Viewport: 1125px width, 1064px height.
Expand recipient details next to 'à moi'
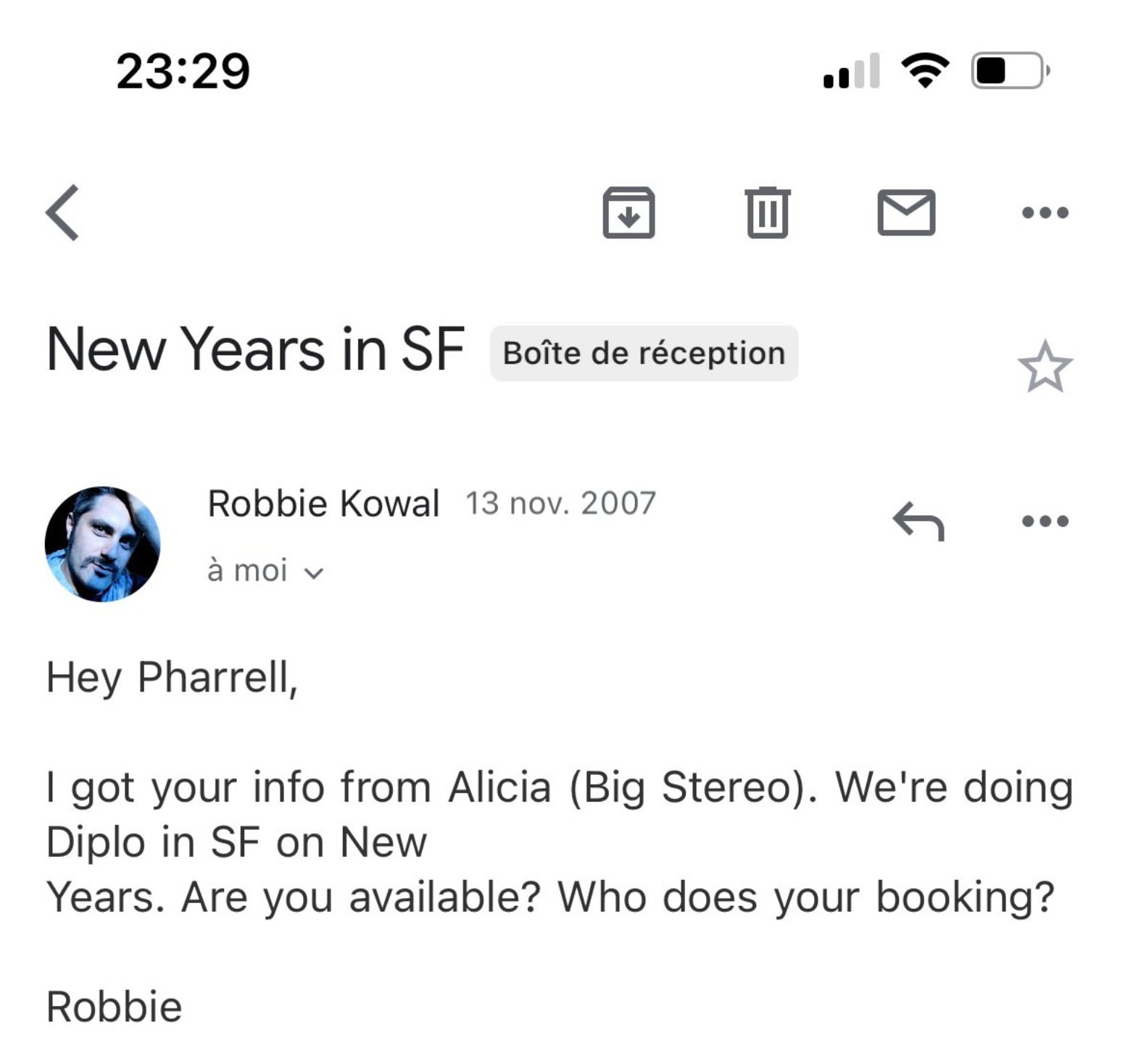coord(314,573)
